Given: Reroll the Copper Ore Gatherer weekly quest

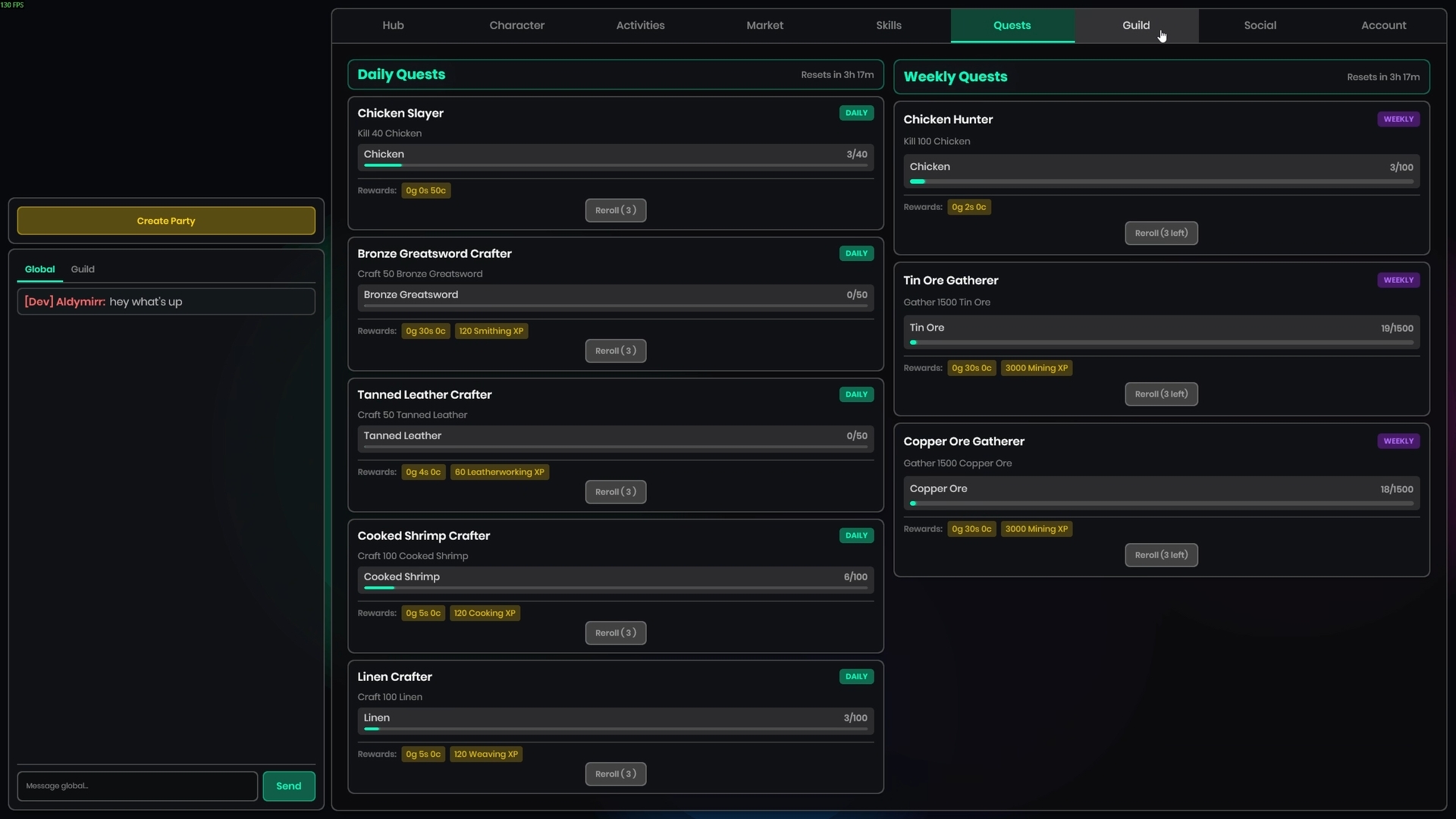Looking at the screenshot, I should (1161, 554).
